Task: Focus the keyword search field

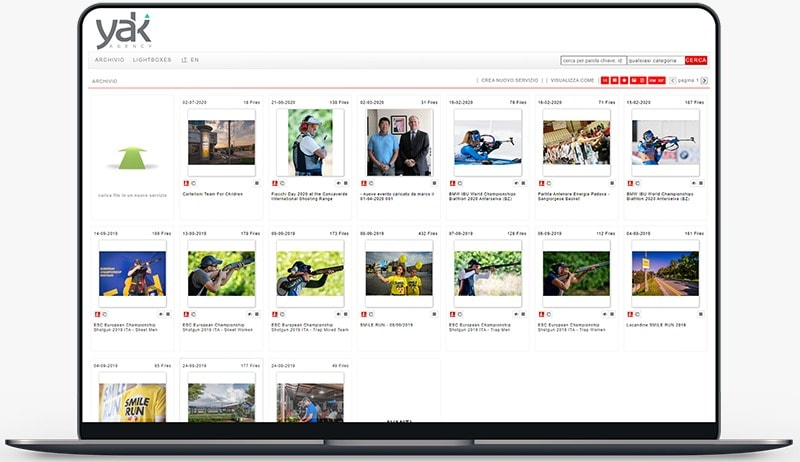Action: [x=593, y=60]
